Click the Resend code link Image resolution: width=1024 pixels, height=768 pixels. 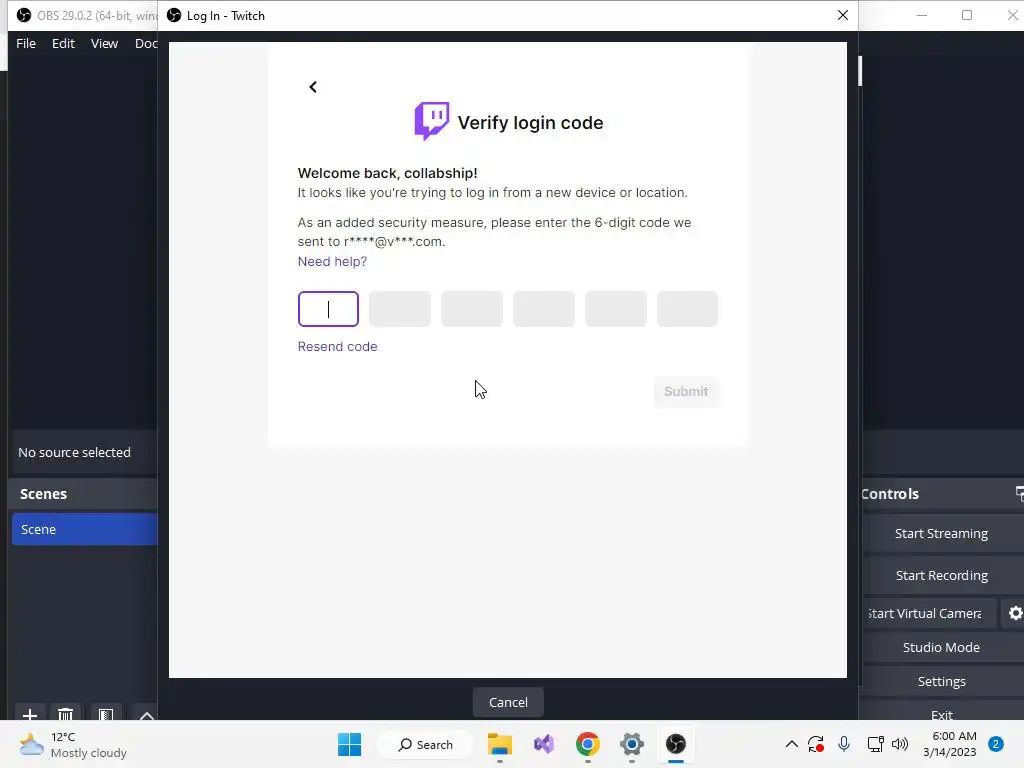[x=338, y=347]
